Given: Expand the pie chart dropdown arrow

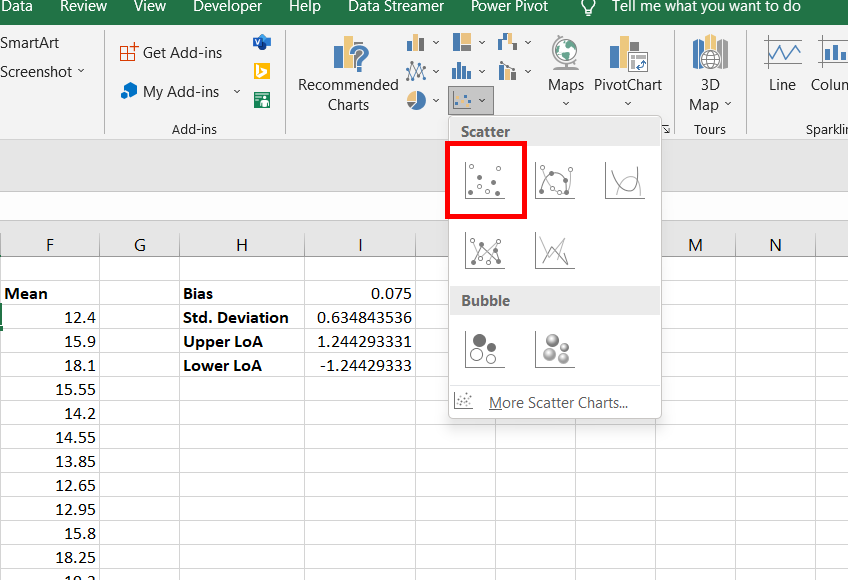Looking at the screenshot, I should (436, 100).
